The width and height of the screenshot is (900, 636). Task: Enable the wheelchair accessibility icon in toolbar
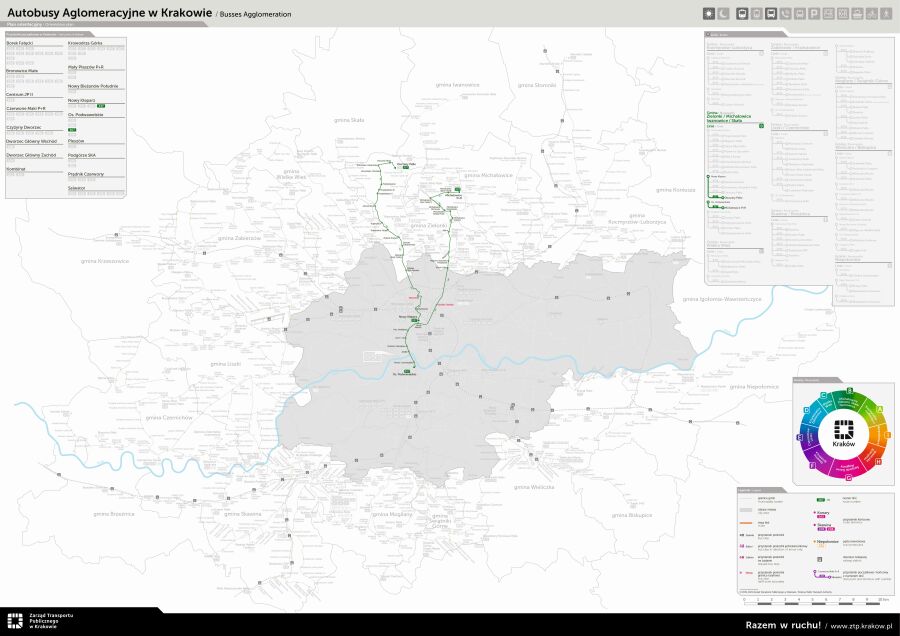point(885,12)
